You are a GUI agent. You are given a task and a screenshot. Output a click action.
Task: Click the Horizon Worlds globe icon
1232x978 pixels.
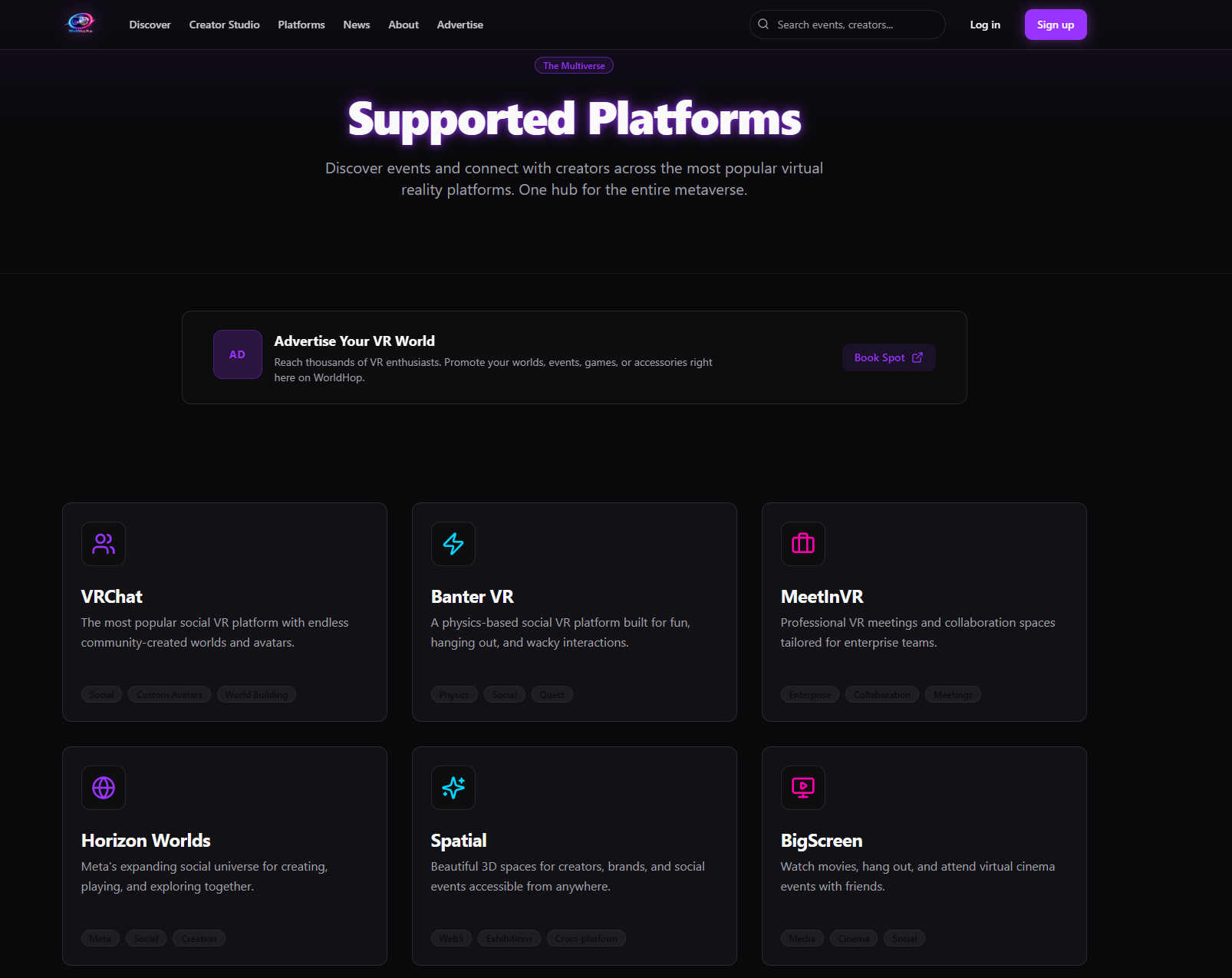pyautogui.click(x=104, y=788)
